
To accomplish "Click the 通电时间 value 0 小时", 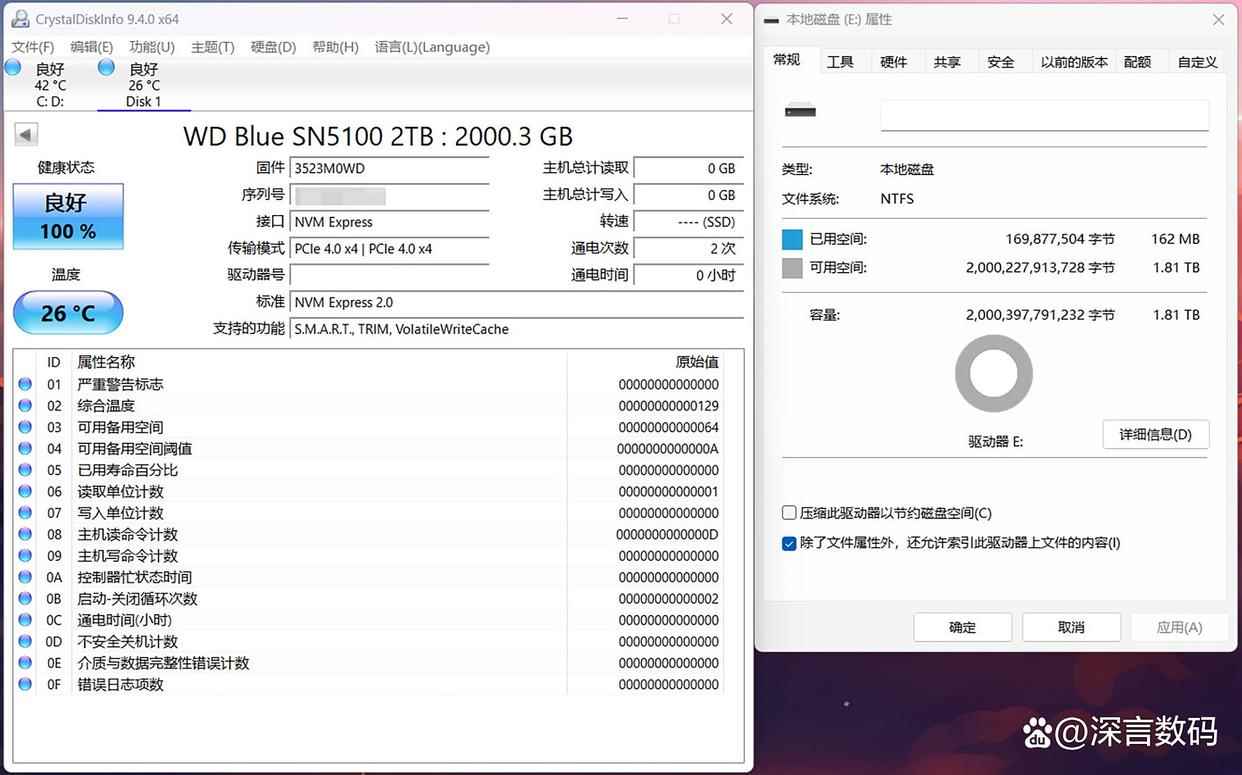I will 689,275.
